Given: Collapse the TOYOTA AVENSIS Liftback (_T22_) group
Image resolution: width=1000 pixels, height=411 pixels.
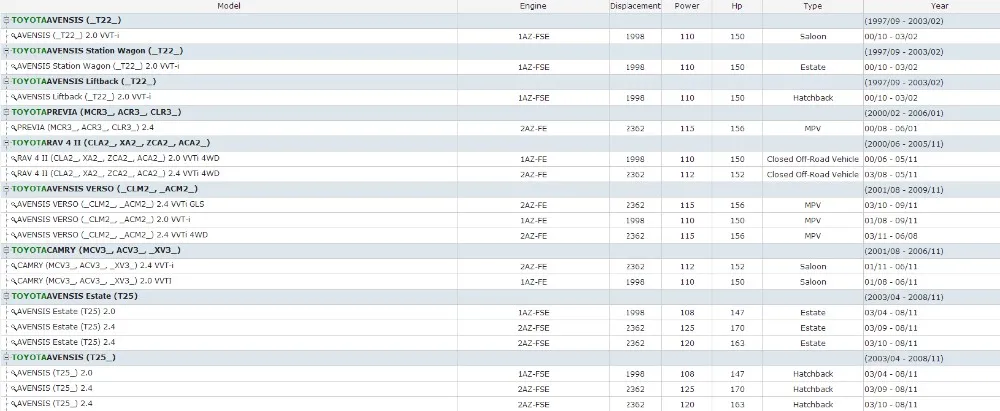Looking at the screenshot, I should point(6,82).
